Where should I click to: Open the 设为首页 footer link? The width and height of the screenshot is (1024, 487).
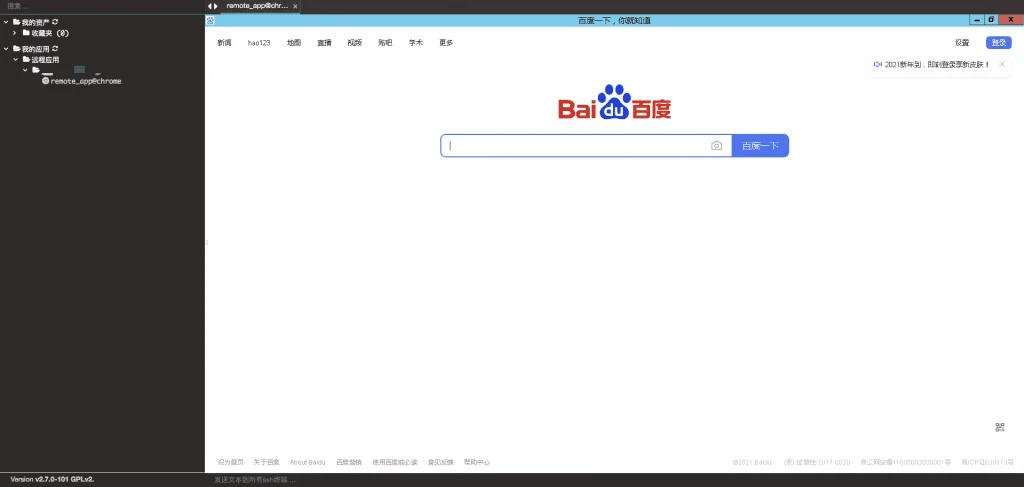231,462
